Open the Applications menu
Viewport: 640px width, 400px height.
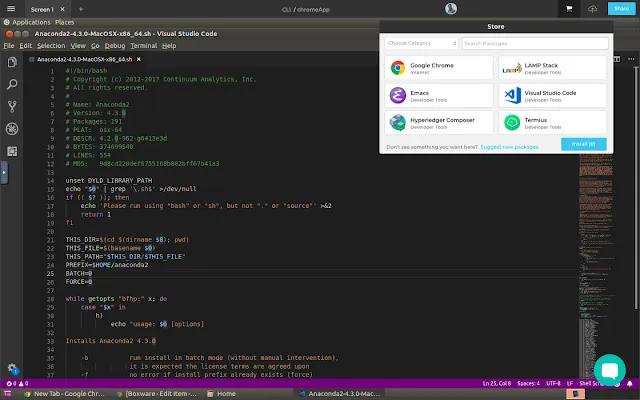tap(31, 20)
